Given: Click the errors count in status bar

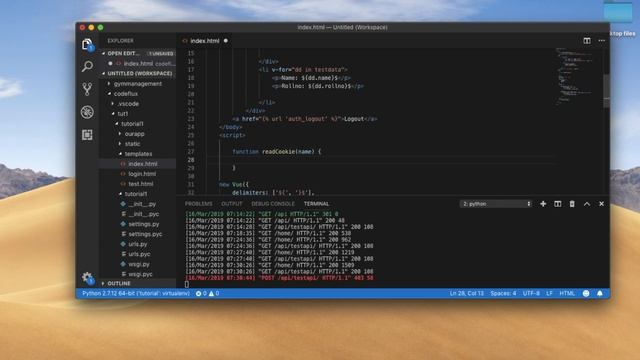Looking at the screenshot, I should (201, 293).
